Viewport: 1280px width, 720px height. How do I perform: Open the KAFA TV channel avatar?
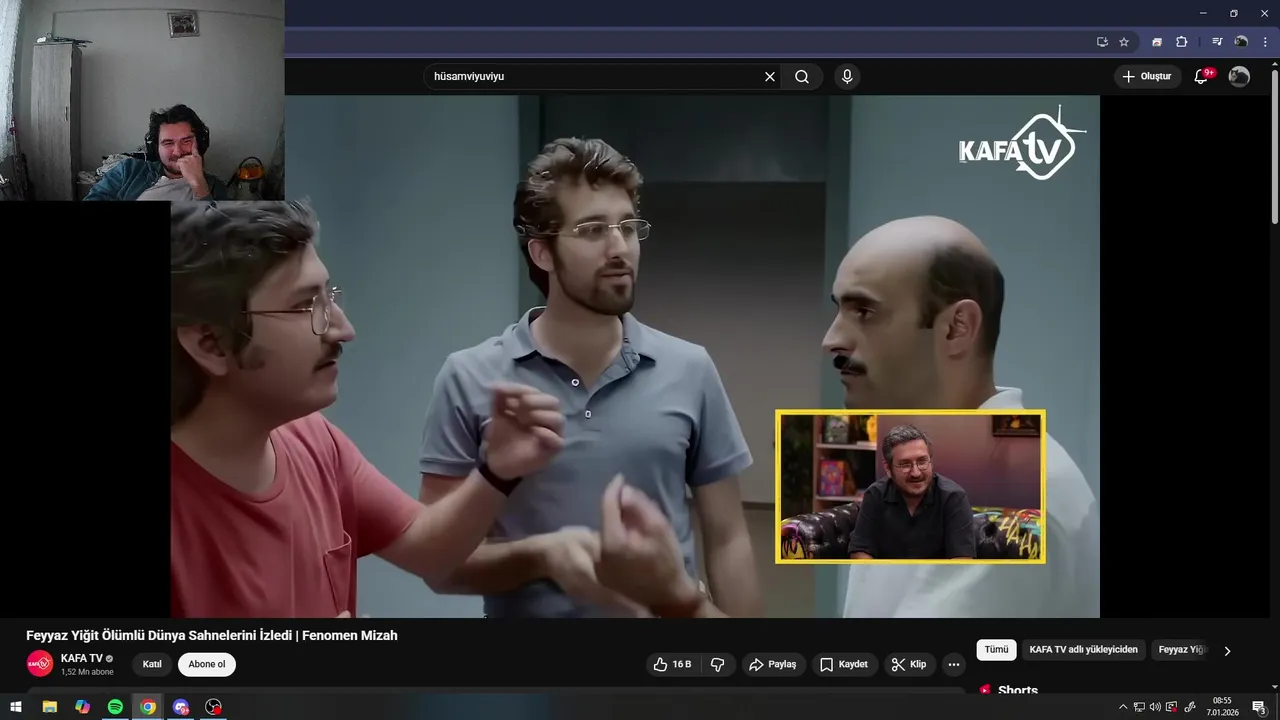pyautogui.click(x=39, y=663)
